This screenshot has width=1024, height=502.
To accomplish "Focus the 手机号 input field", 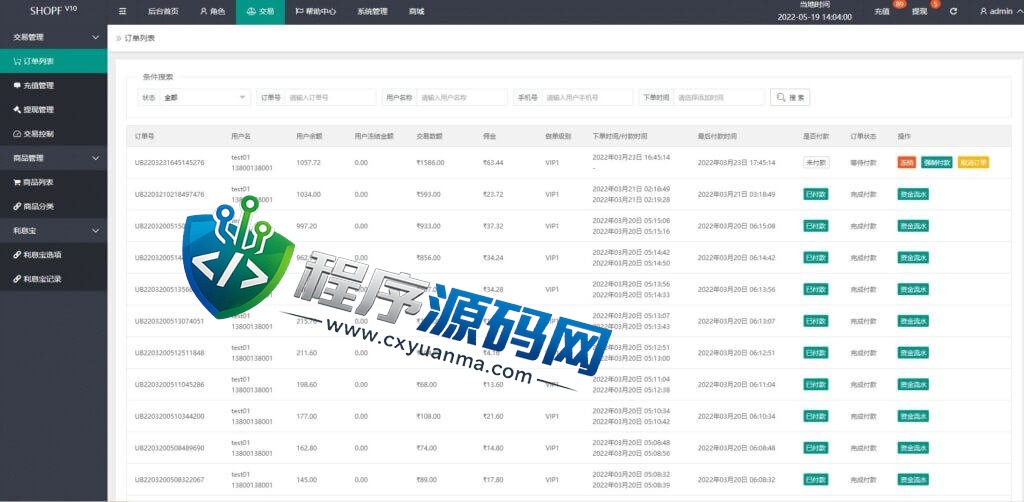I will pyautogui.click(x=587, y=97).
